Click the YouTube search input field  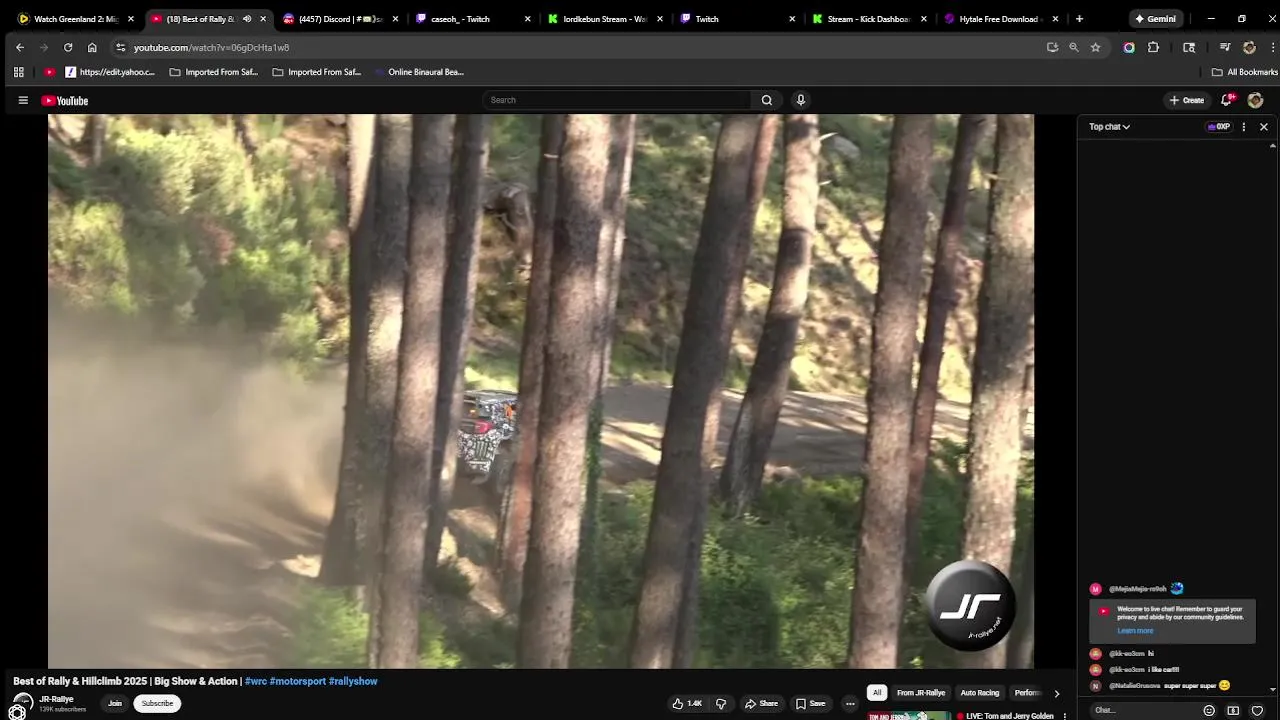coord(617,100)
